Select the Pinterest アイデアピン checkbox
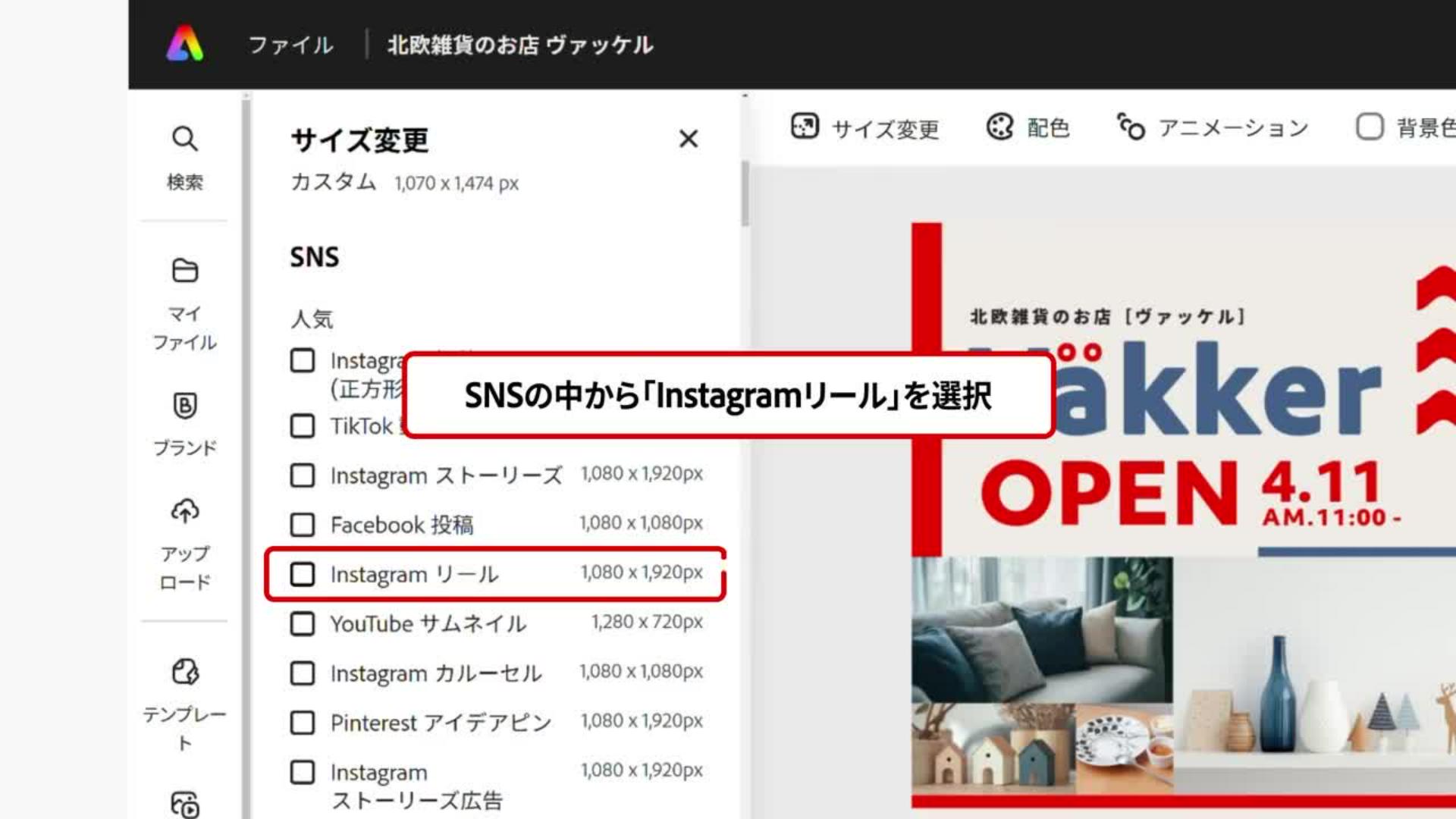This screenshot has height=819, width=1456. point(303,723)
